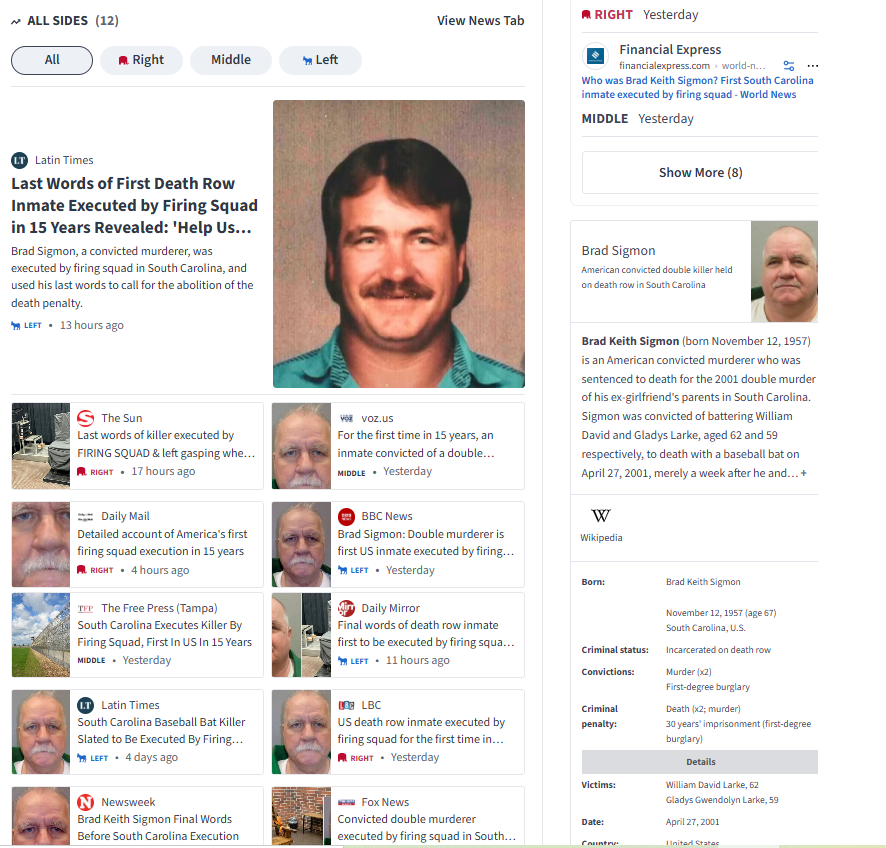Open the 'Last Words of First Death Row Inmate' headline
886x848 pixels.
134,206
